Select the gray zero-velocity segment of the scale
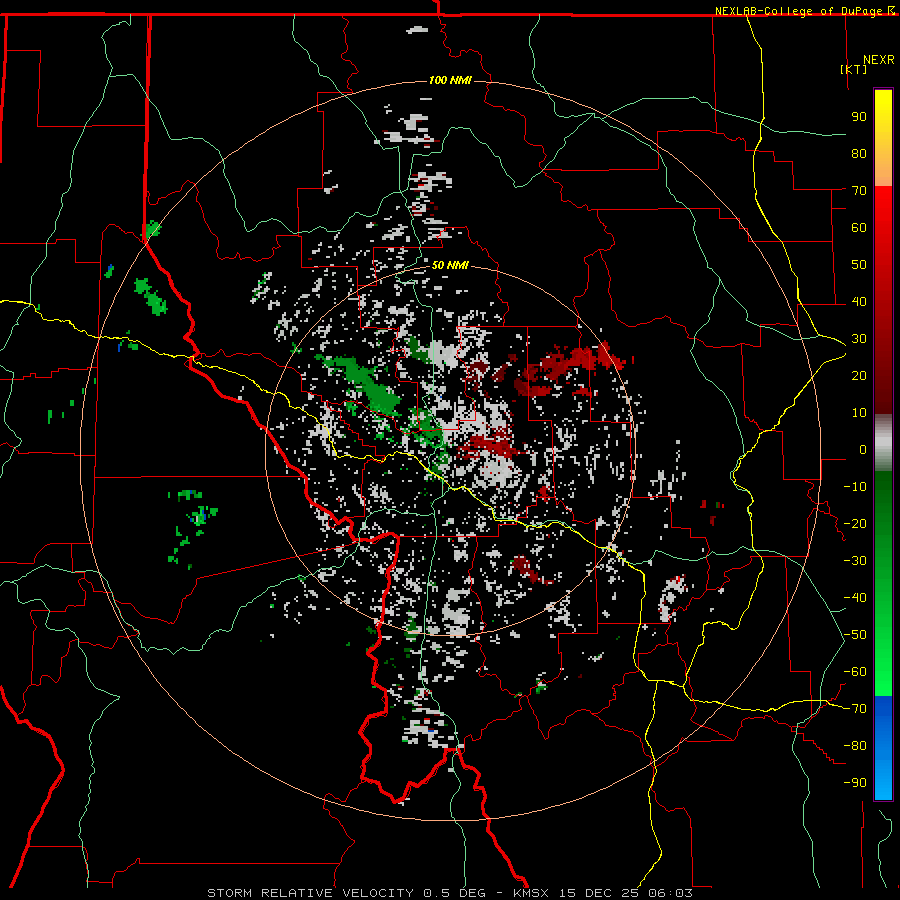Viewport: 900px width, 900px height. point(883,442)
